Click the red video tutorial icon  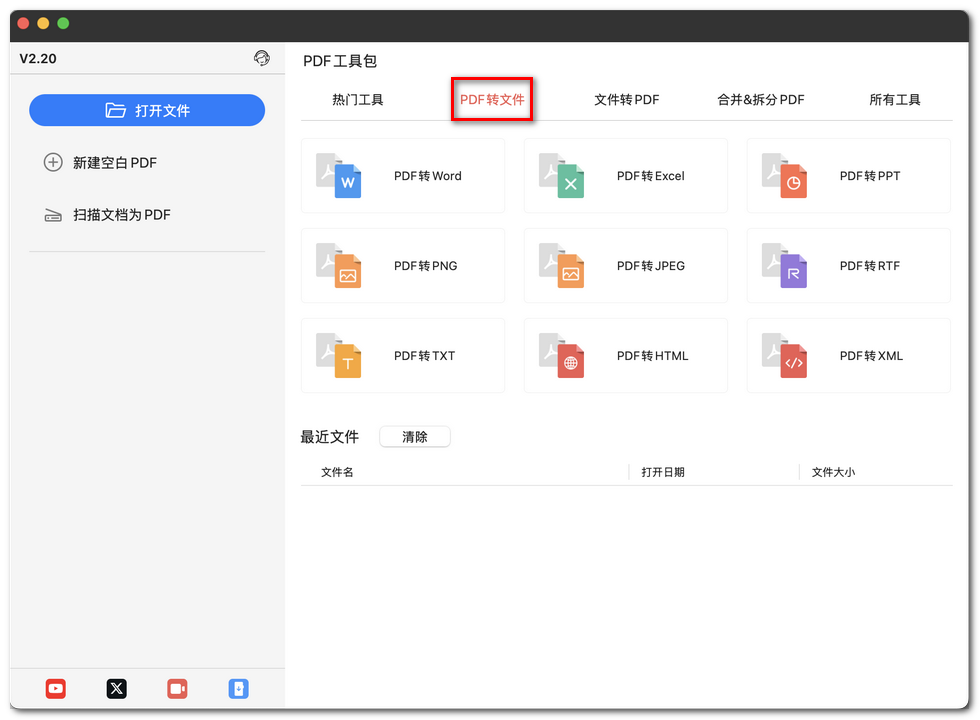tap(177, 689)
